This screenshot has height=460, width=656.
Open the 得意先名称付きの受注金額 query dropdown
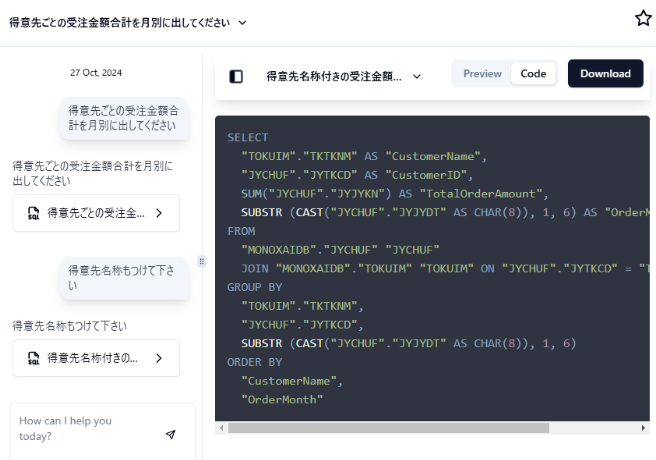[417, 77]
